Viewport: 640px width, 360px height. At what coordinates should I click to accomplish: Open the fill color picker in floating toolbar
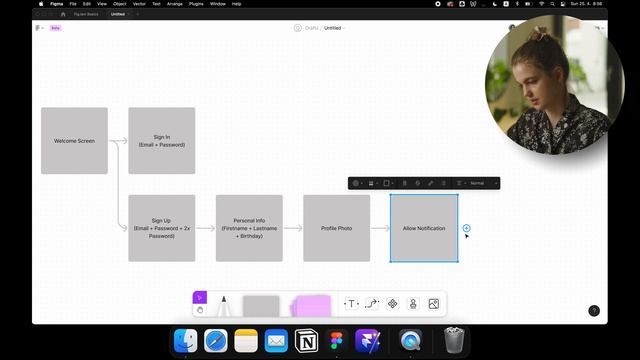(358, 183)
